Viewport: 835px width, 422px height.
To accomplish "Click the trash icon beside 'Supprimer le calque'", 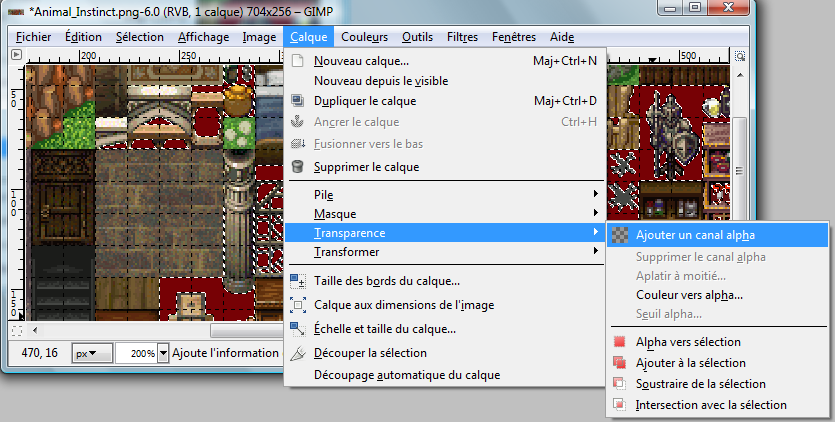I will [x=297, y=167].
